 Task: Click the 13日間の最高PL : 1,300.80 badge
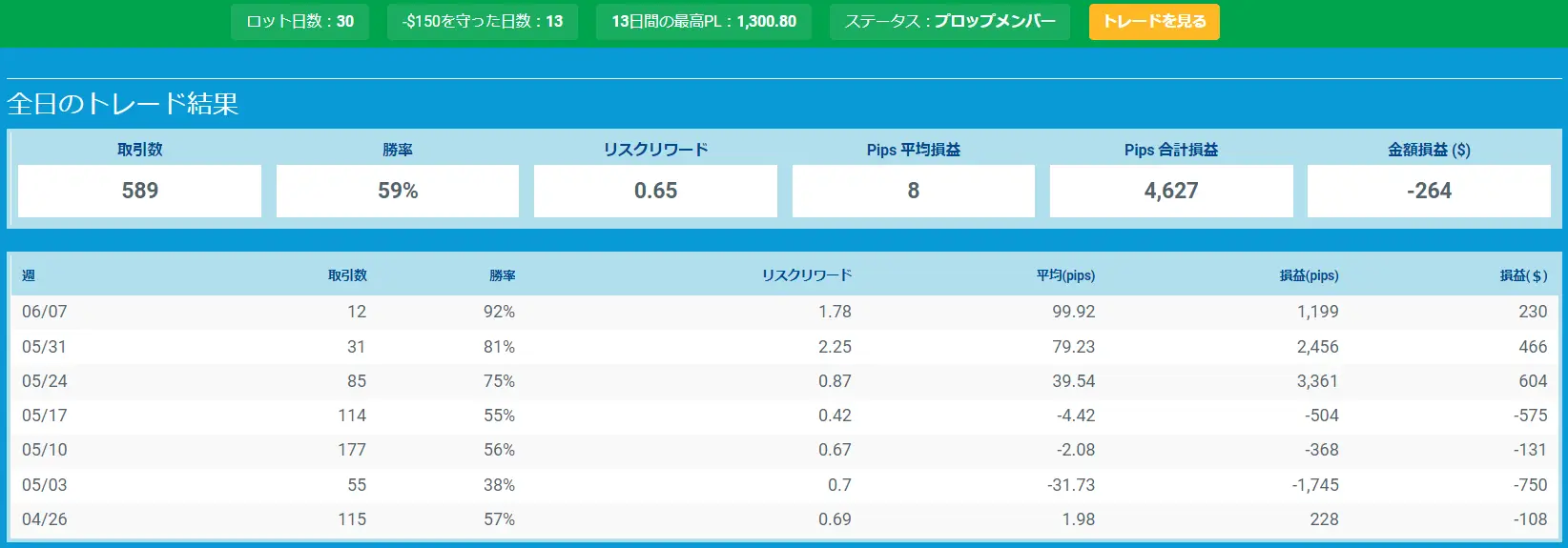point(704,22)
